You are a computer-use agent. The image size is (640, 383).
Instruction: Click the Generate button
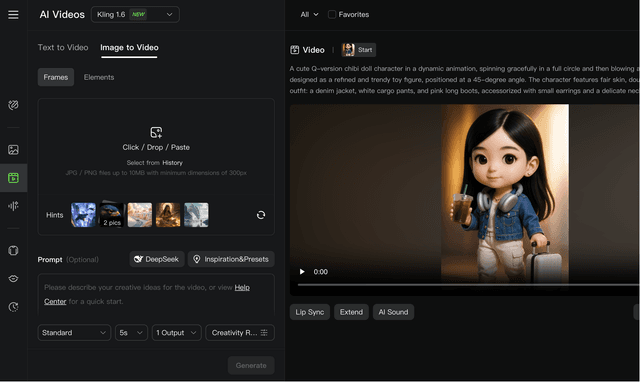251,365
